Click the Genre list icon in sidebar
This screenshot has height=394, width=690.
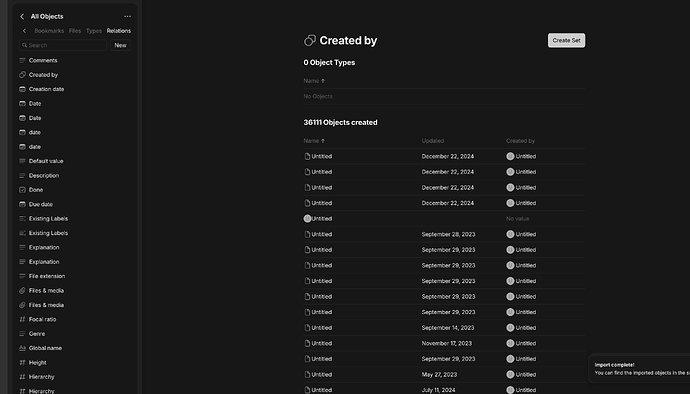click(22, 334)
